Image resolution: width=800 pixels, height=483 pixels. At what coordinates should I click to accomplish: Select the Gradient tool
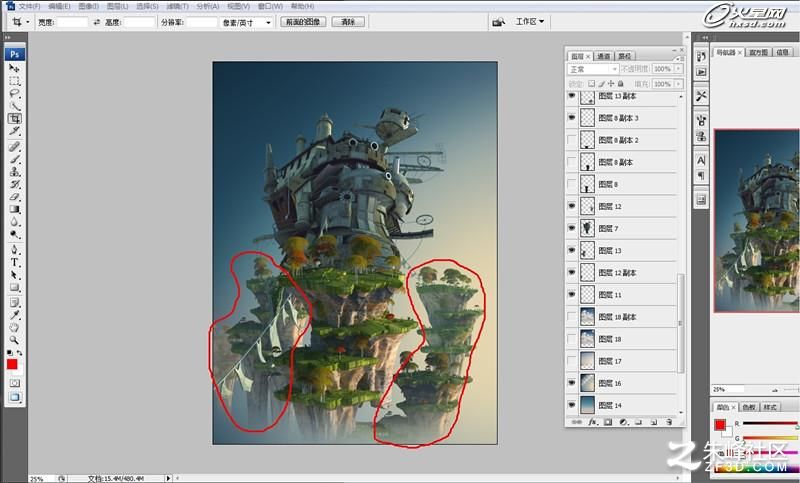[14, 209]
